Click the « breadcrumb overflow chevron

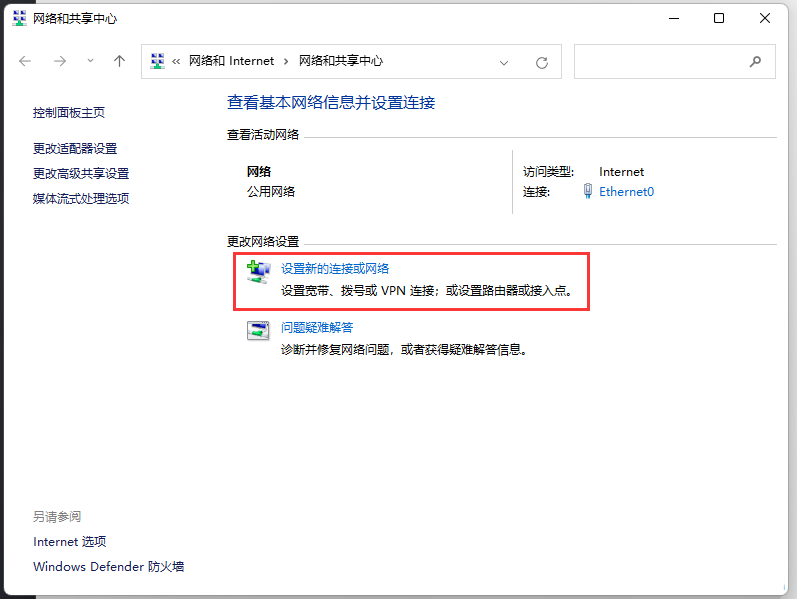(x=176, y=61)
